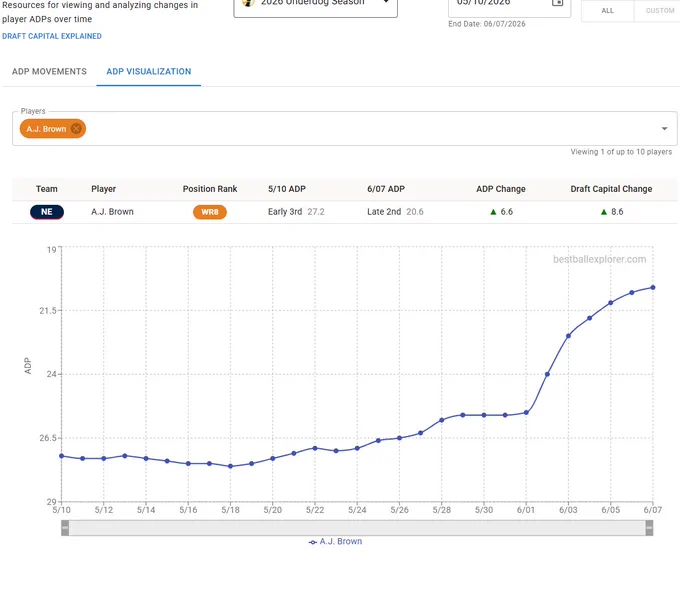Click the 5/10 data point on chart
The image size is (680, 599).
point(62,456)
